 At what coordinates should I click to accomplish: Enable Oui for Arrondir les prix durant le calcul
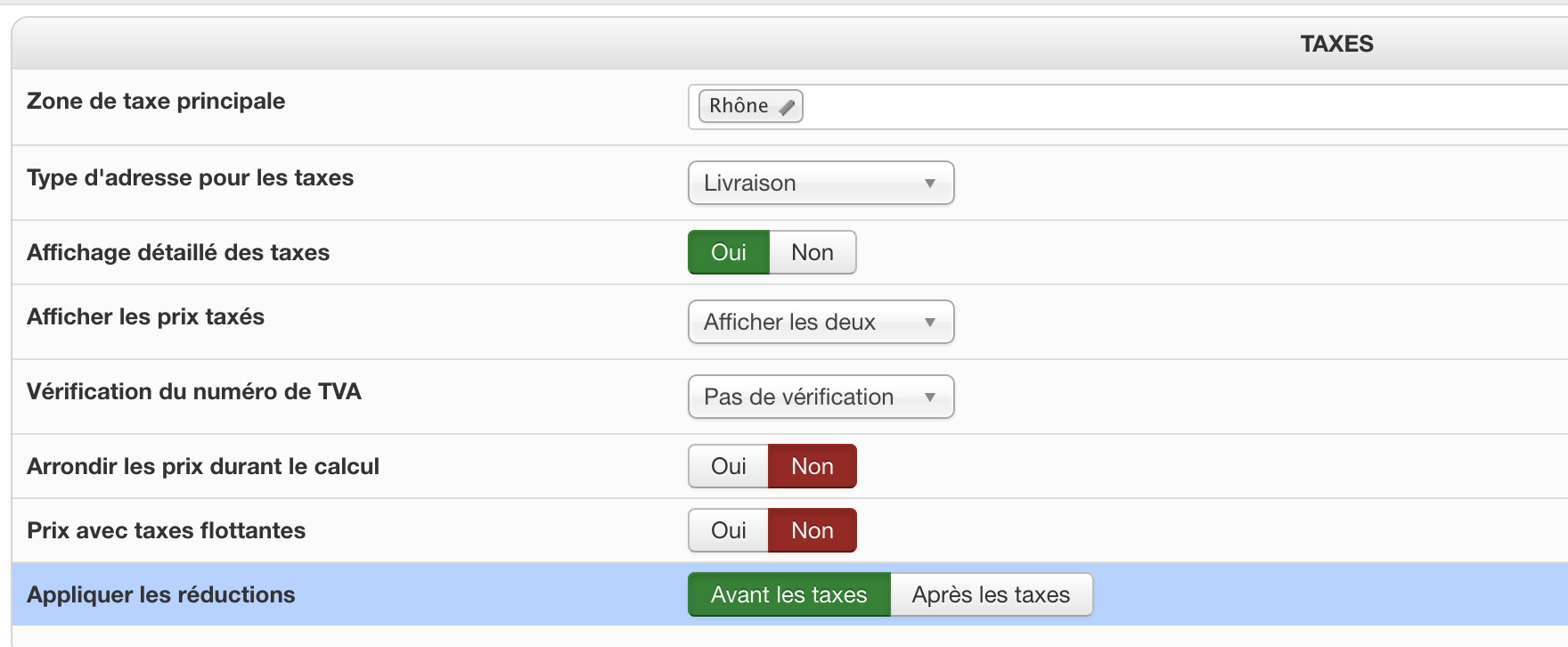click(x=728, y=466)
